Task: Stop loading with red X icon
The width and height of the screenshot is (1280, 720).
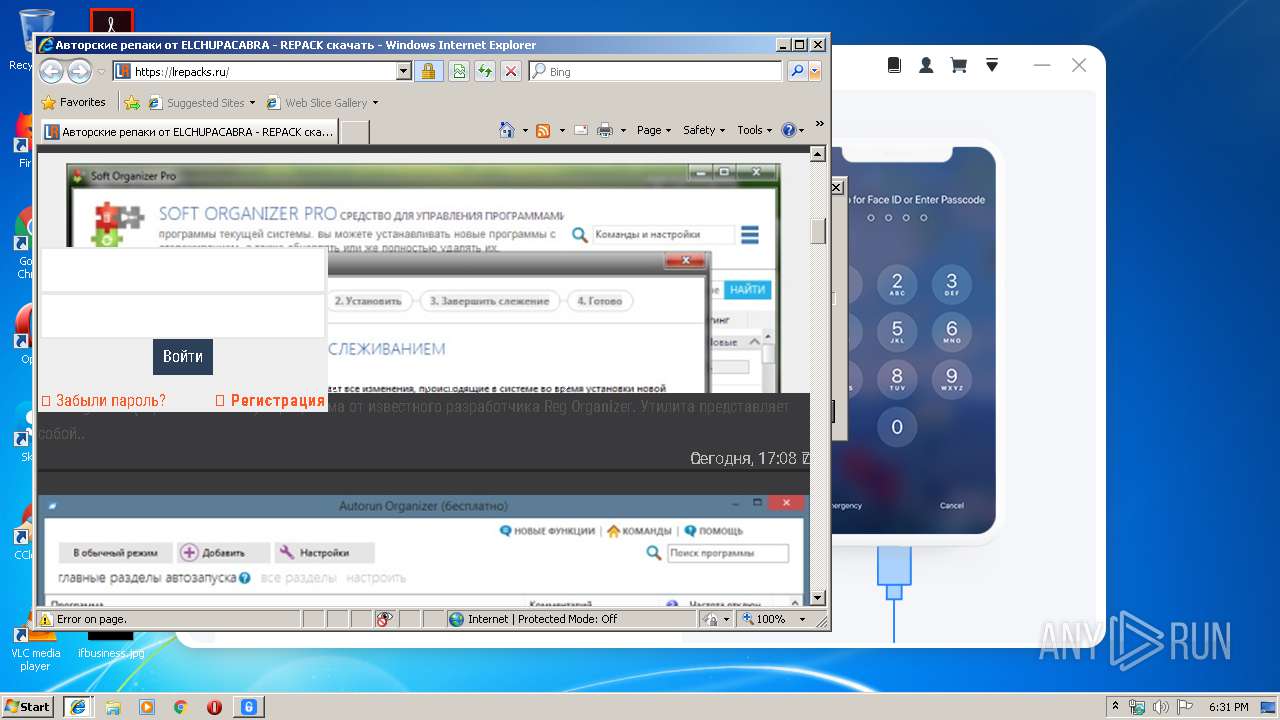Action: tap(510, 71)
